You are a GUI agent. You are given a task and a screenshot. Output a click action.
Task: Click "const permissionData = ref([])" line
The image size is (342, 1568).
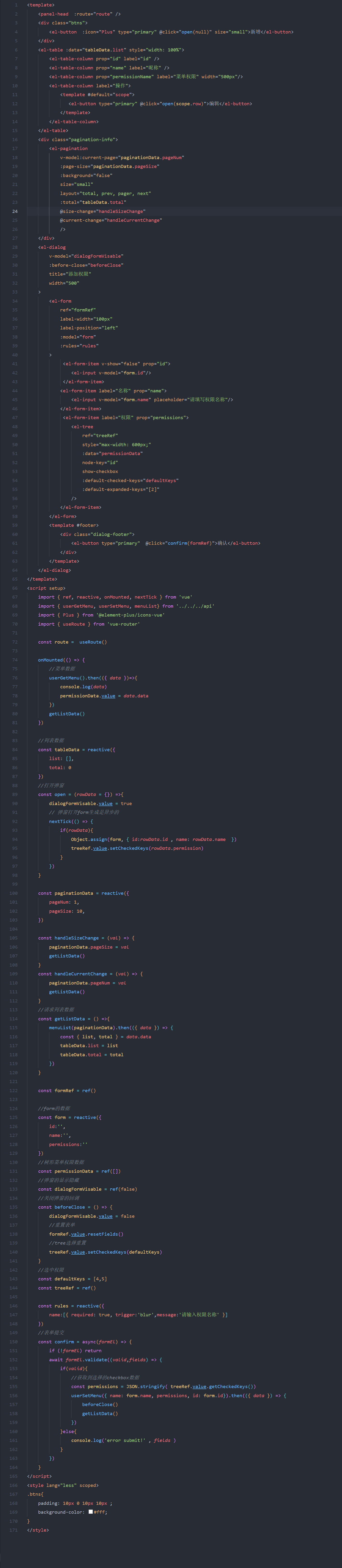click(79, 1171)
